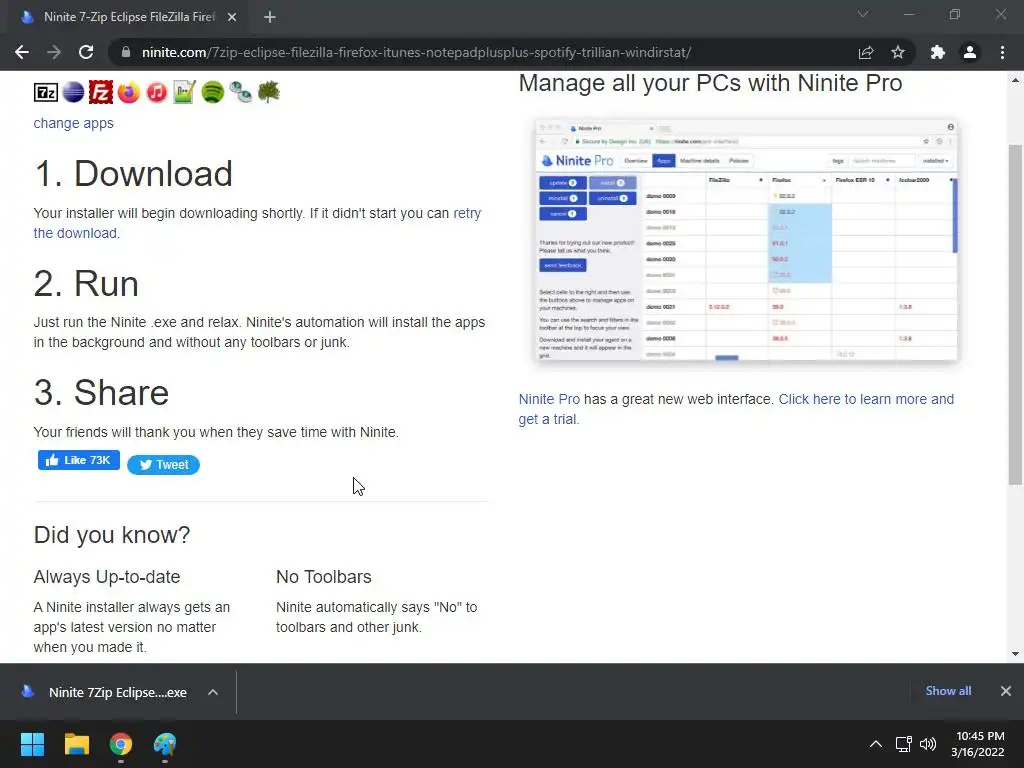Share this page icon
Image resolution: width=1024 pixels, height=768 pixels.
point(866,52)
